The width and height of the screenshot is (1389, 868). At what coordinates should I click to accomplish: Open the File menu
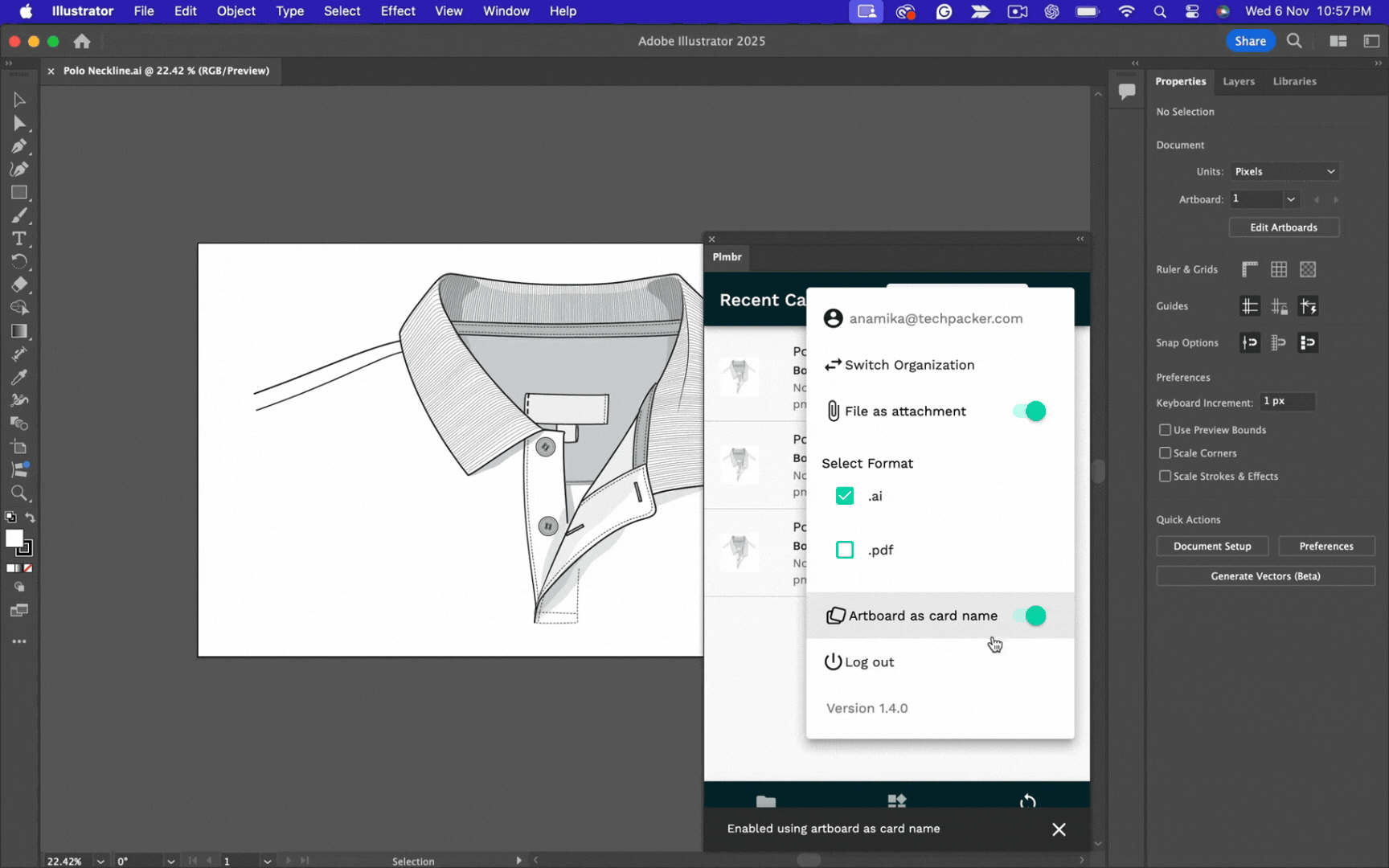(x=144, y=11)
